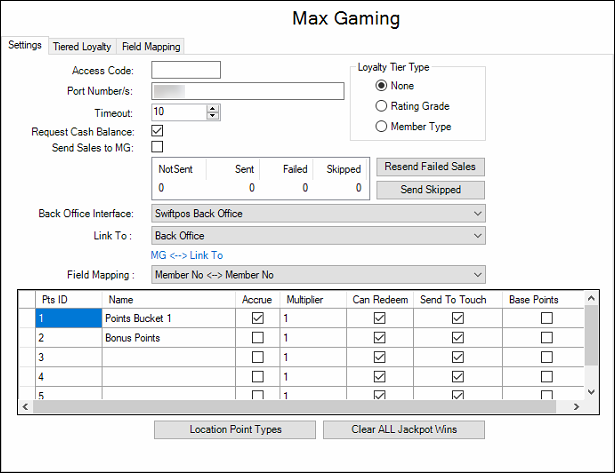The width and height of the screenshot is (615, 473).
Task: Click grid vertical scrollbar up arrow
Action: [591, 298]
